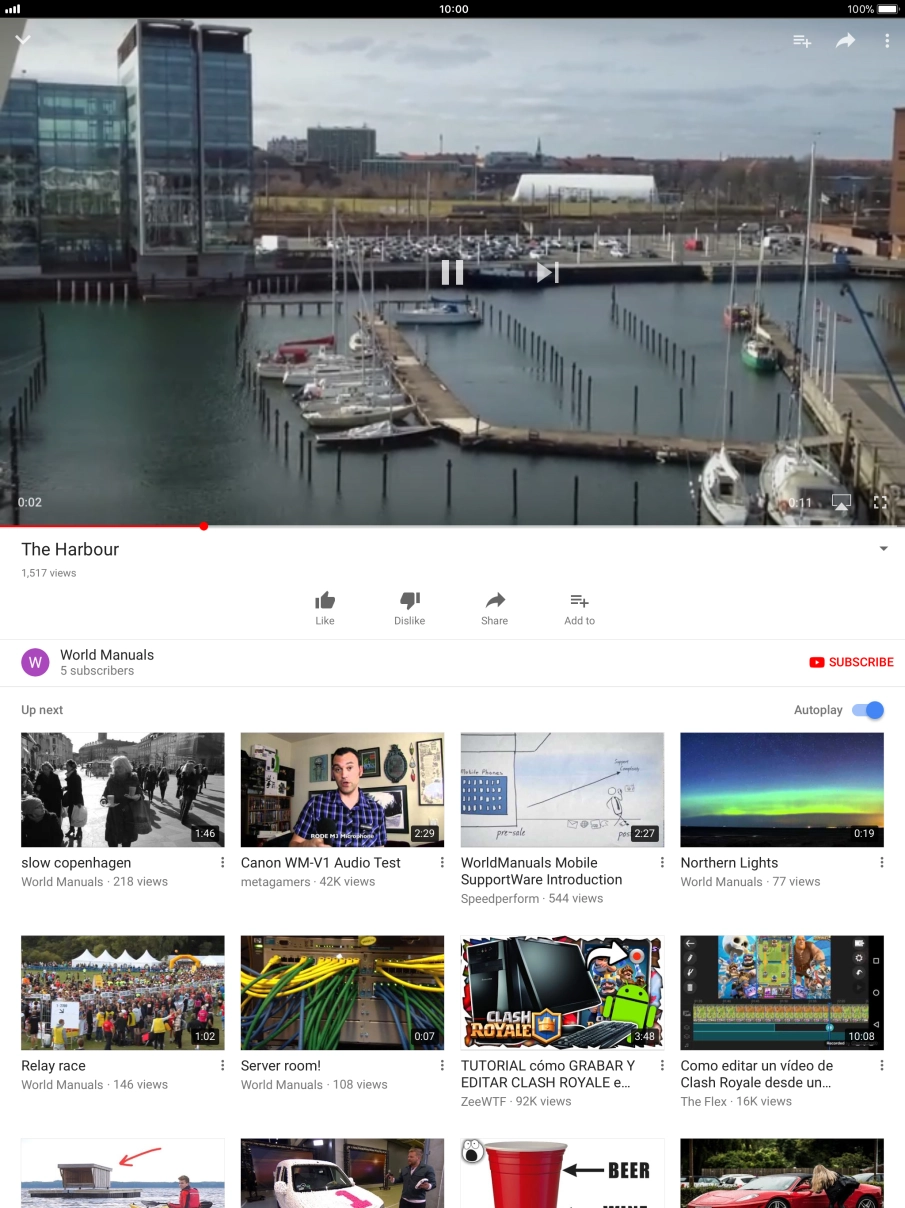905x1208 pixels.
Task: Expand The Harbour video description
Action: tap(883, 549)
